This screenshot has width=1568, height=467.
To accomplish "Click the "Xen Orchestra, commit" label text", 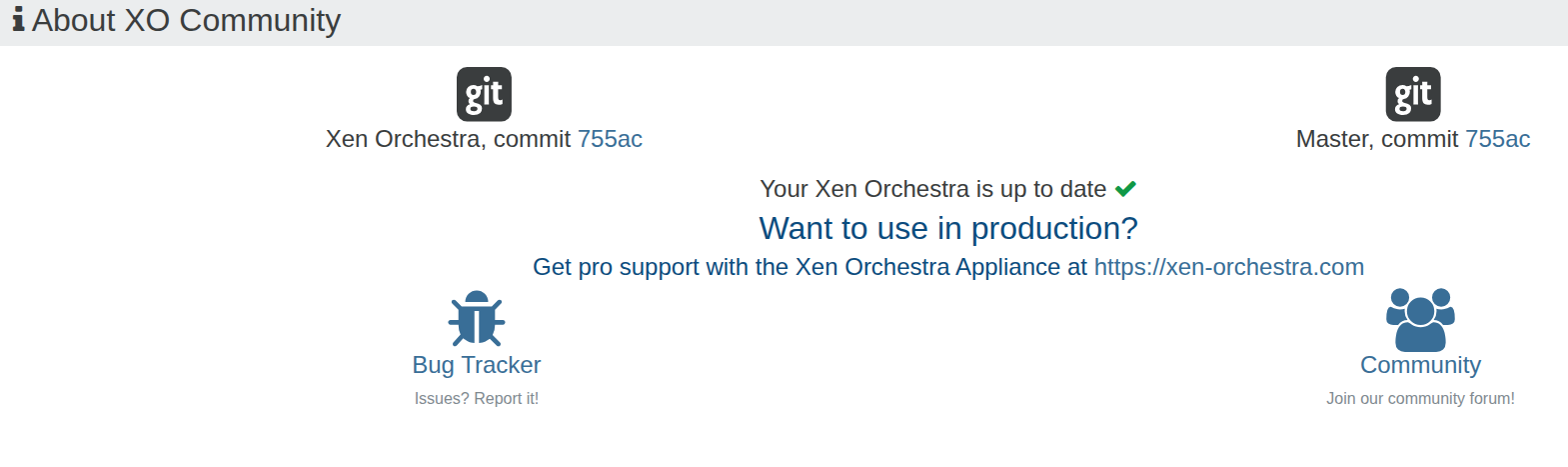I will 448,139.
